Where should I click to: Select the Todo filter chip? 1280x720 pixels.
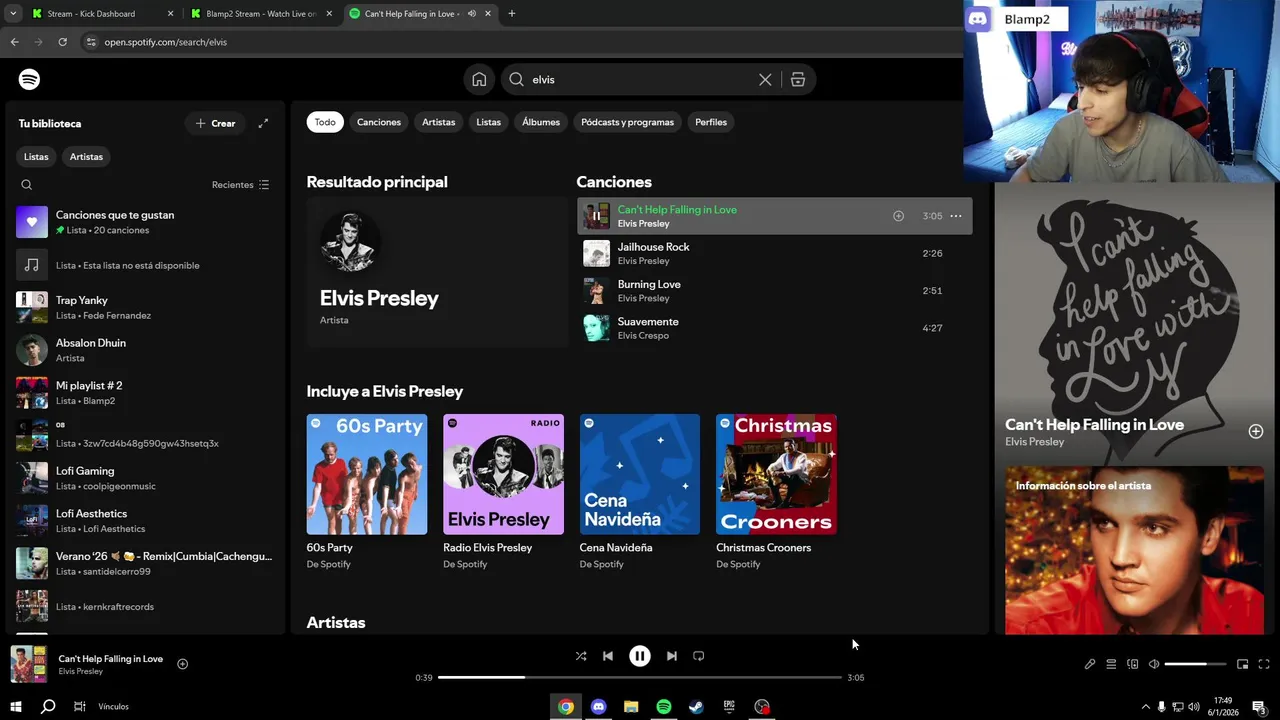point(325,122)
